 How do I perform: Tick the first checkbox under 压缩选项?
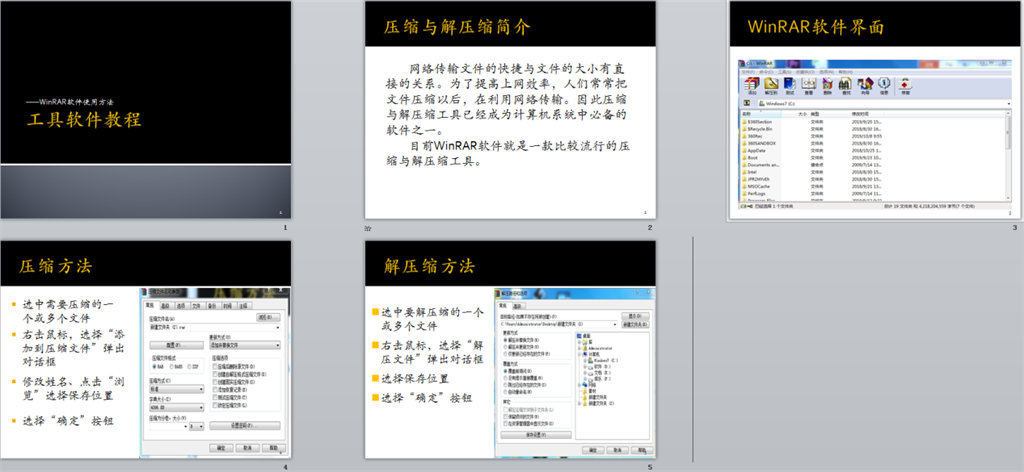tap(216, 367)
